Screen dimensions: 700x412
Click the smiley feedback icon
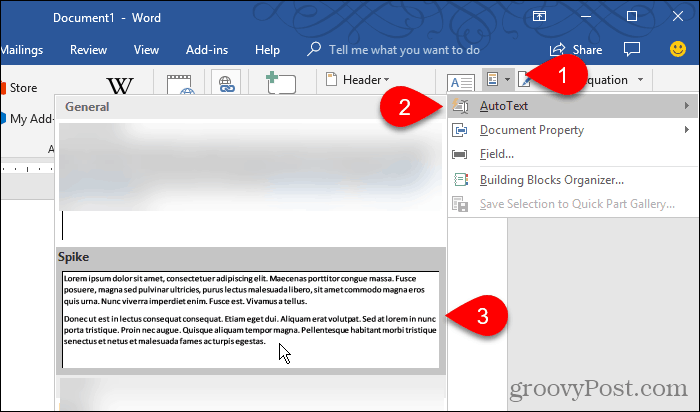678,49
